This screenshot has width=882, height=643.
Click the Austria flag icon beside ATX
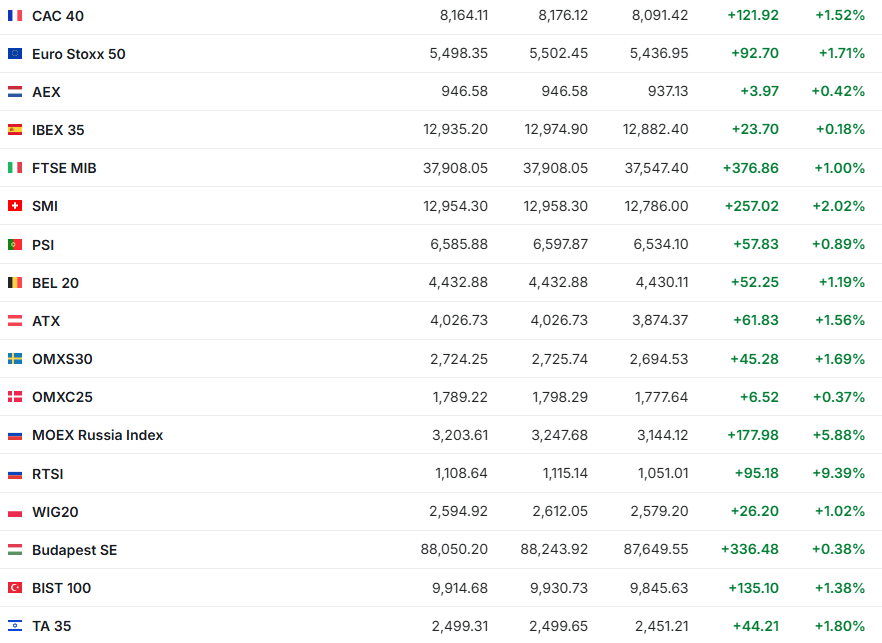(15, 321)
